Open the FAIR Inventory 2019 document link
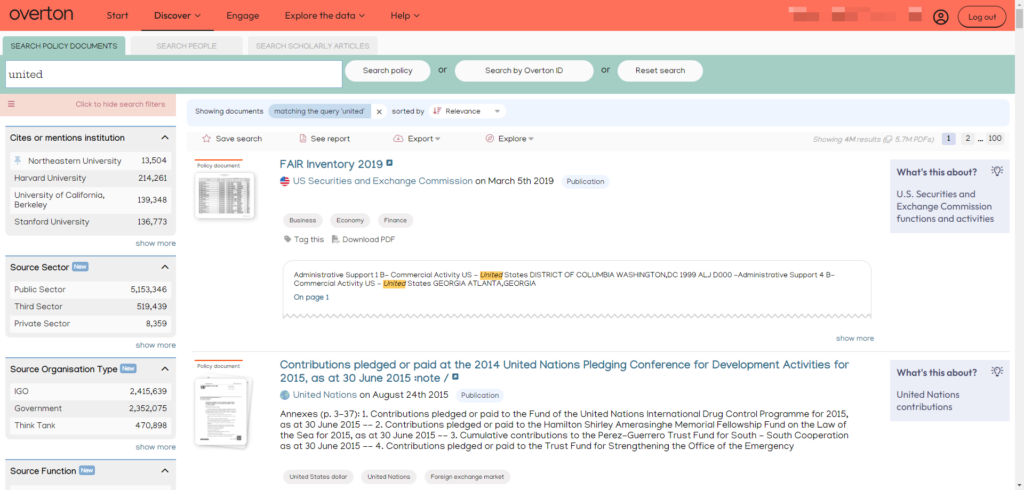Screen dimensions: 1024x490 (x=330, y=163)
